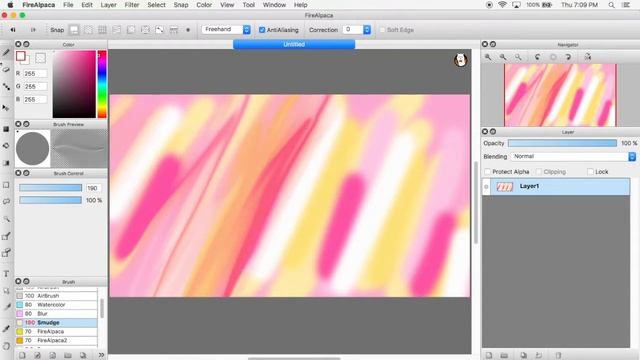Select the Hand tool at toolbar bottom
The image size is (640, 360).
(x=6, y=346)
